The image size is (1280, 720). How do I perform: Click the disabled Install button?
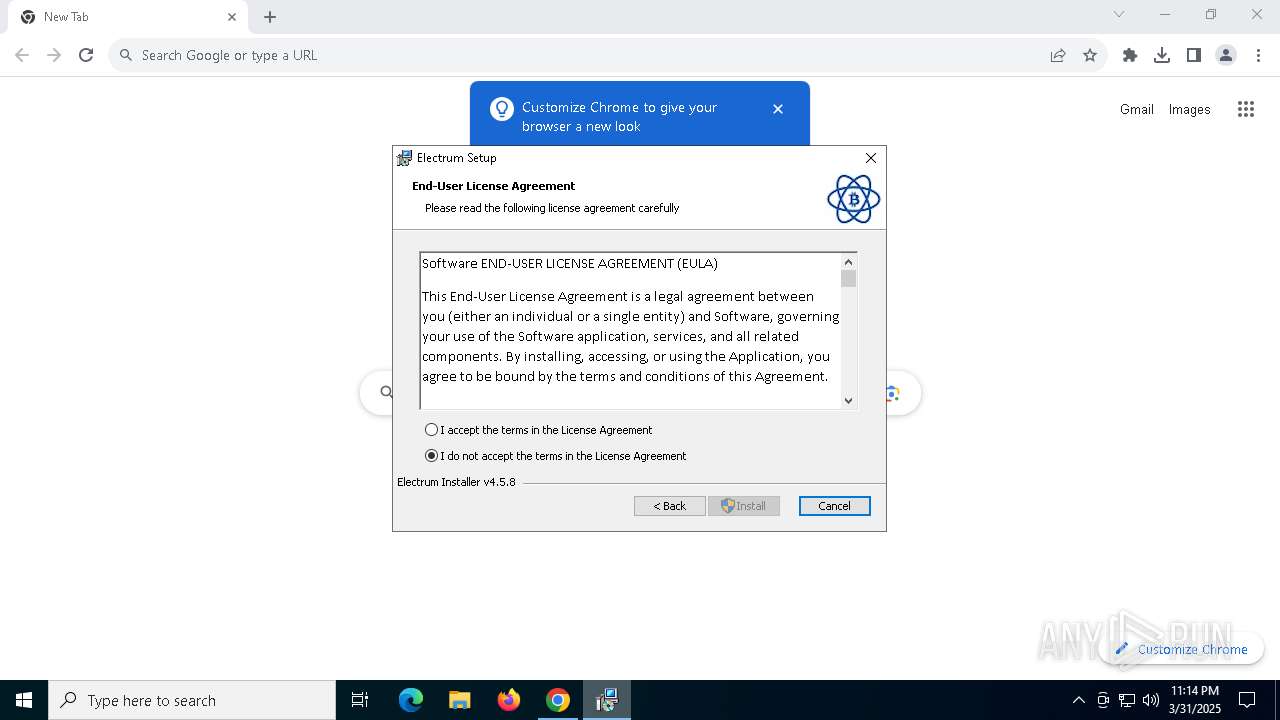pyautogui.click(x=744, y=506)
